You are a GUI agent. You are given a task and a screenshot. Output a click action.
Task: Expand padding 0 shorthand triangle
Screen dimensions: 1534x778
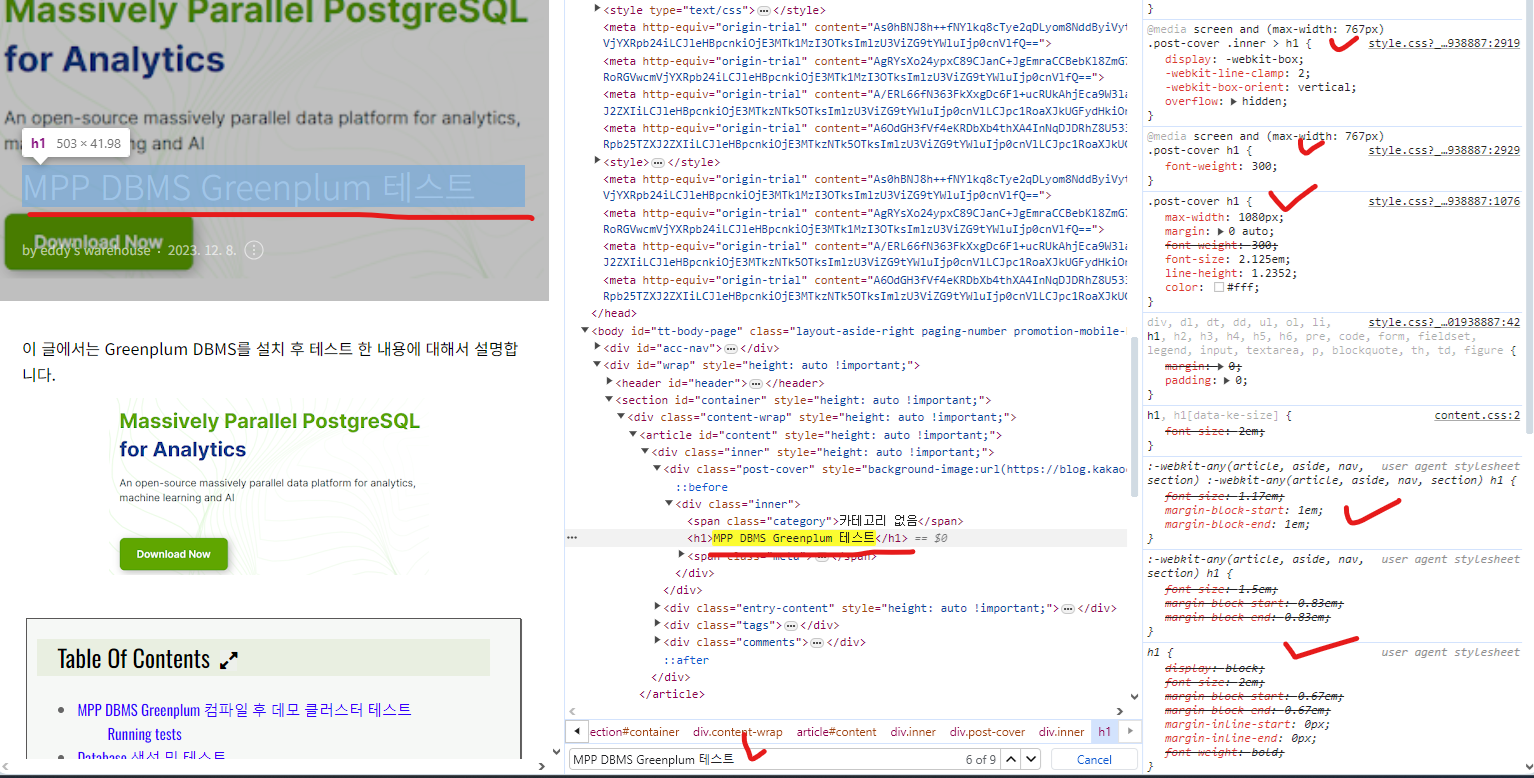1226,380
